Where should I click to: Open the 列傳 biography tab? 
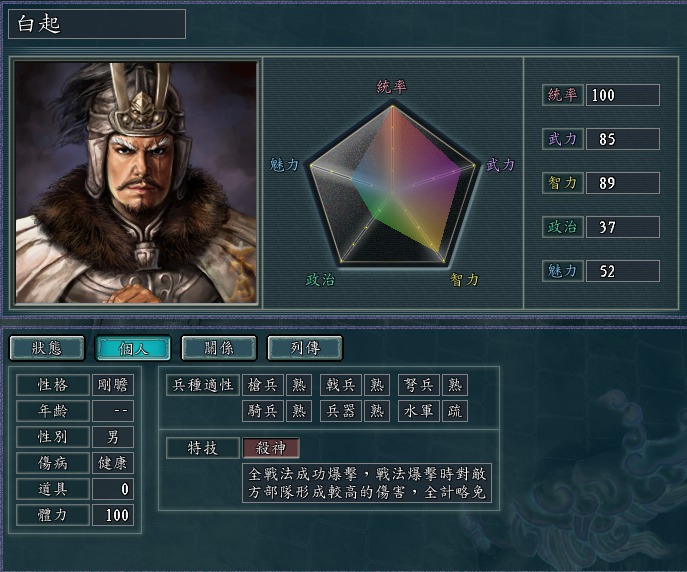[x=305, y=348]
